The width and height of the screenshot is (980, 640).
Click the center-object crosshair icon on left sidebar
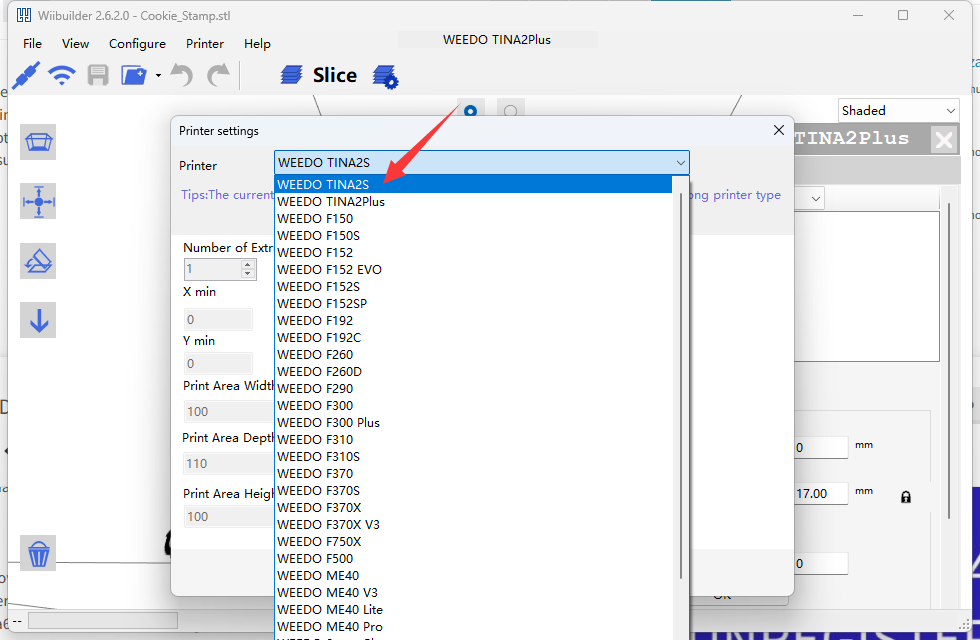coord(39,201)
